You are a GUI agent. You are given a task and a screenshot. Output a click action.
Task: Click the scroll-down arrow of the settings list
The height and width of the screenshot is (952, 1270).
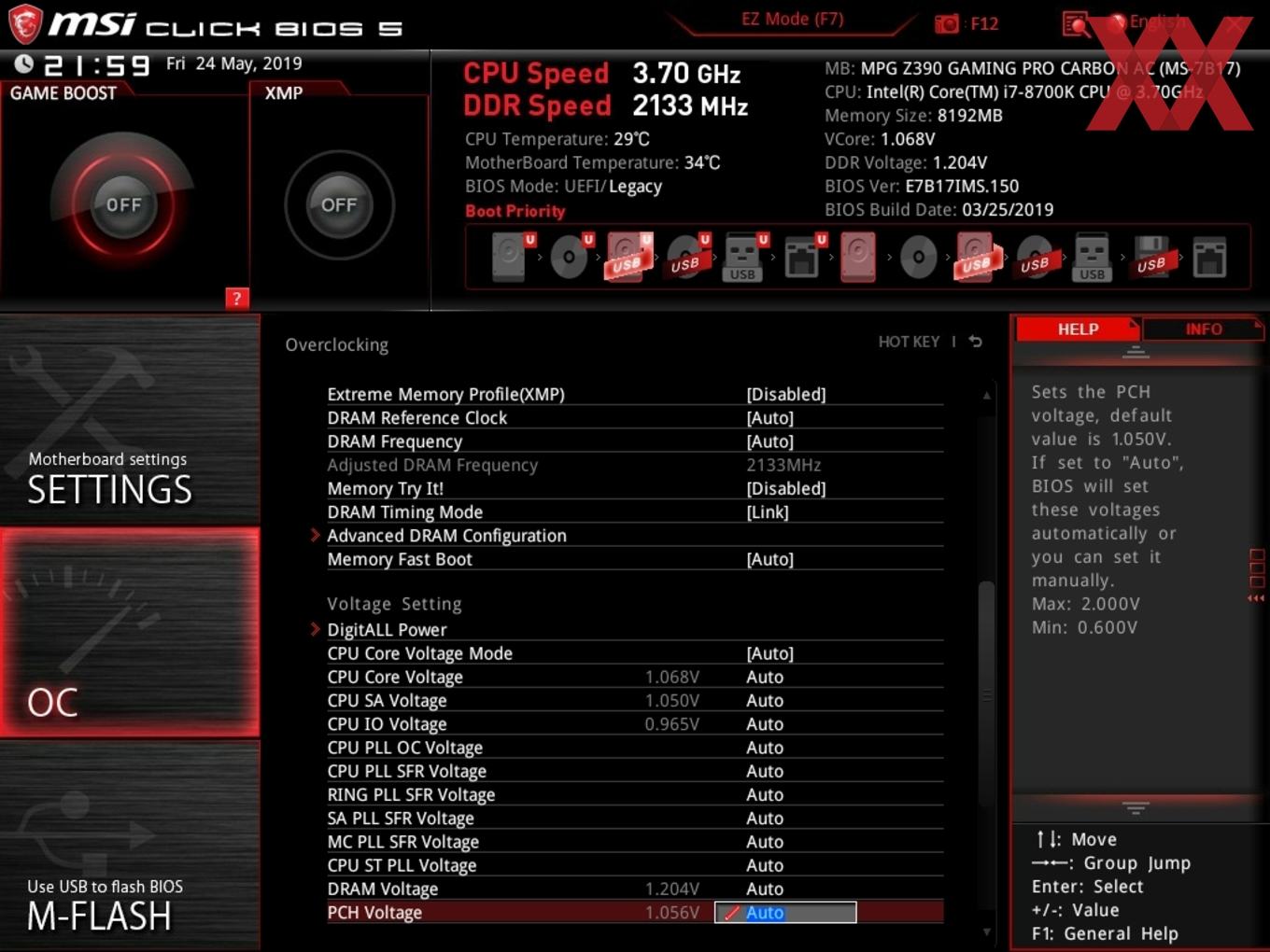[986, 931]
